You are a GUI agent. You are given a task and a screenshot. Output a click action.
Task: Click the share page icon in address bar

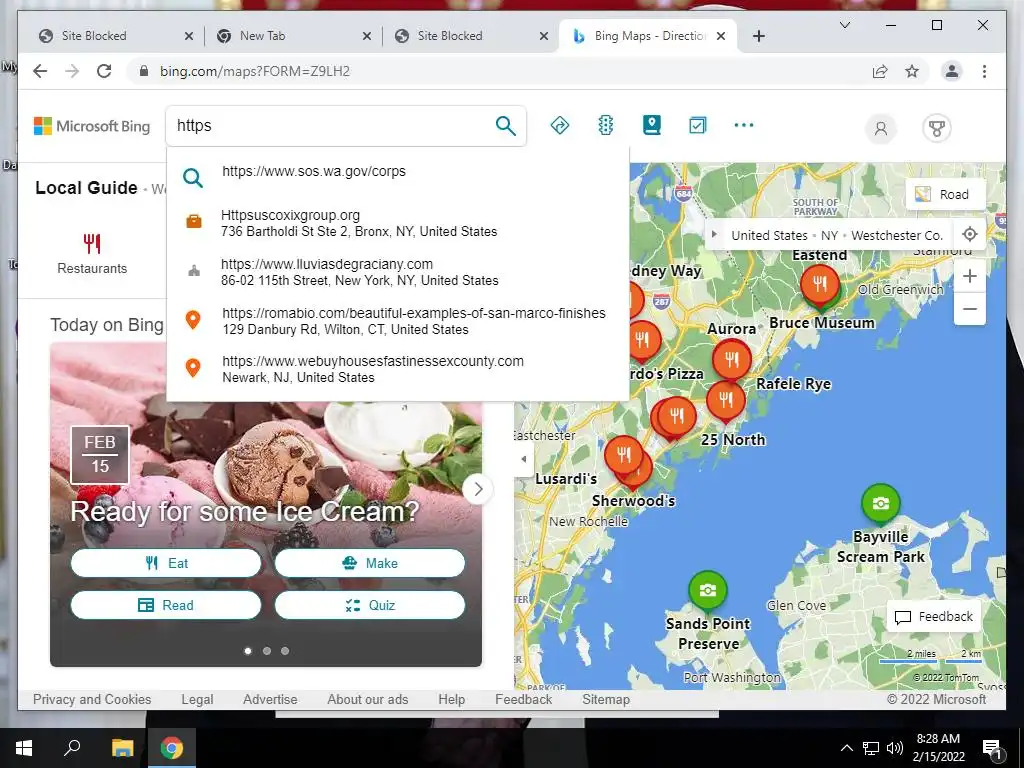tap(880, 71)
